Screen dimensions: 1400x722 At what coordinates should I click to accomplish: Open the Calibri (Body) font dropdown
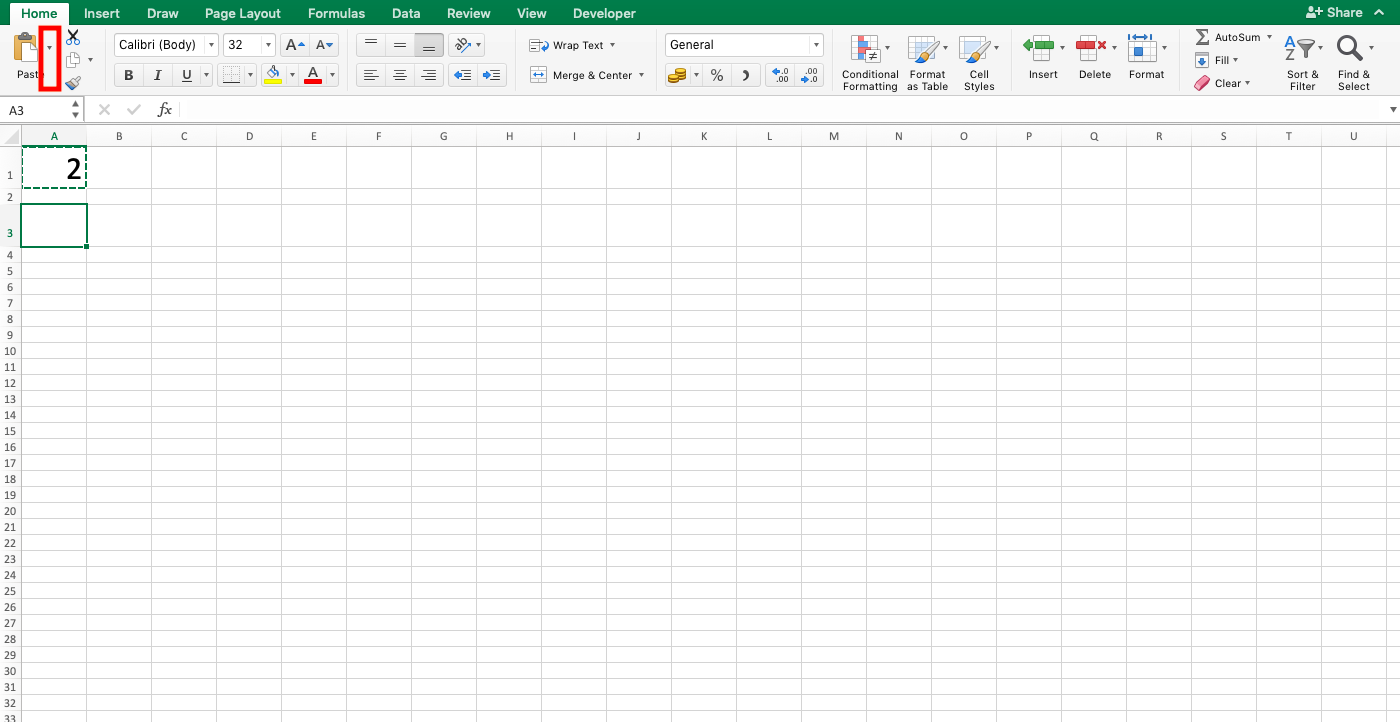211,45
